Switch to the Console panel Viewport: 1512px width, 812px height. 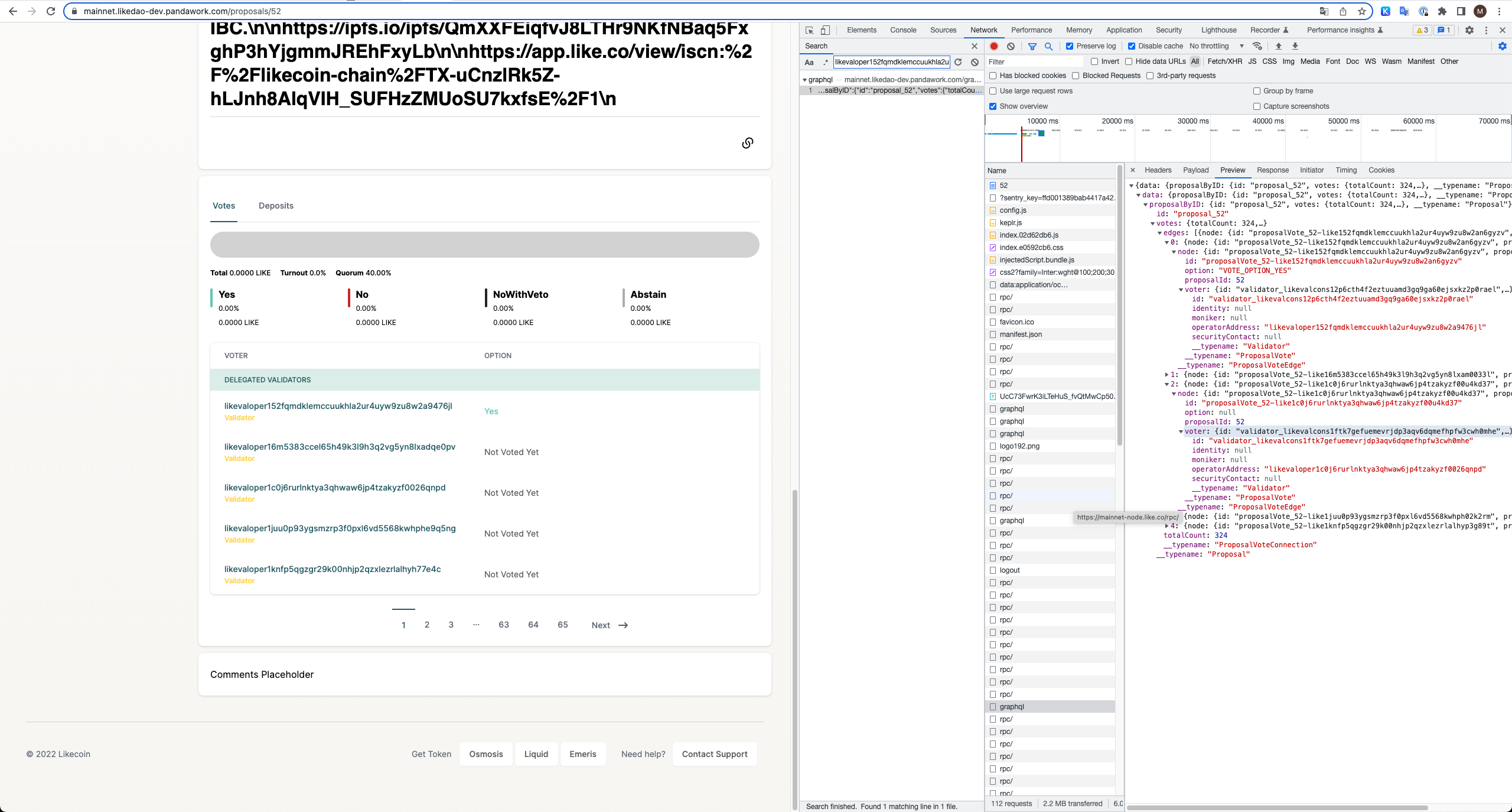(903, 30)
